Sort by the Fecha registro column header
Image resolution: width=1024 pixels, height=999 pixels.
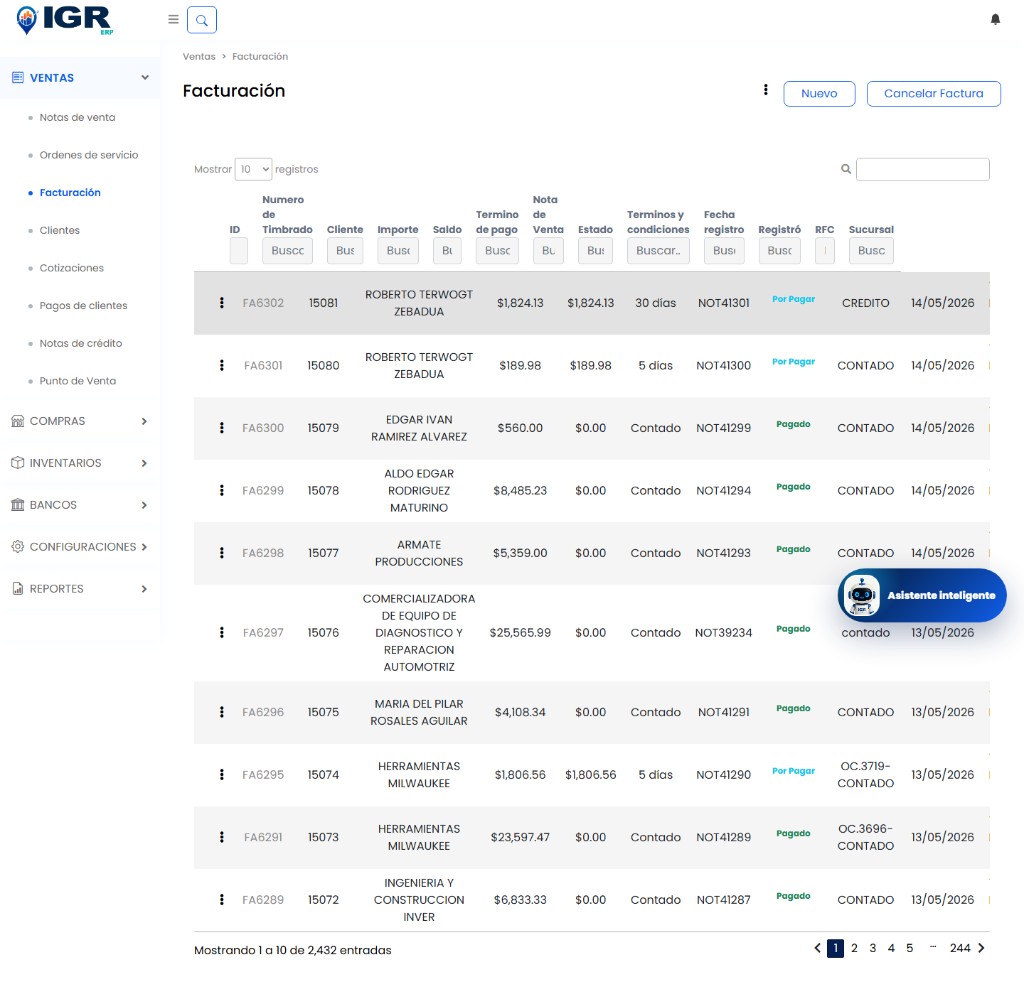[724, 222]
